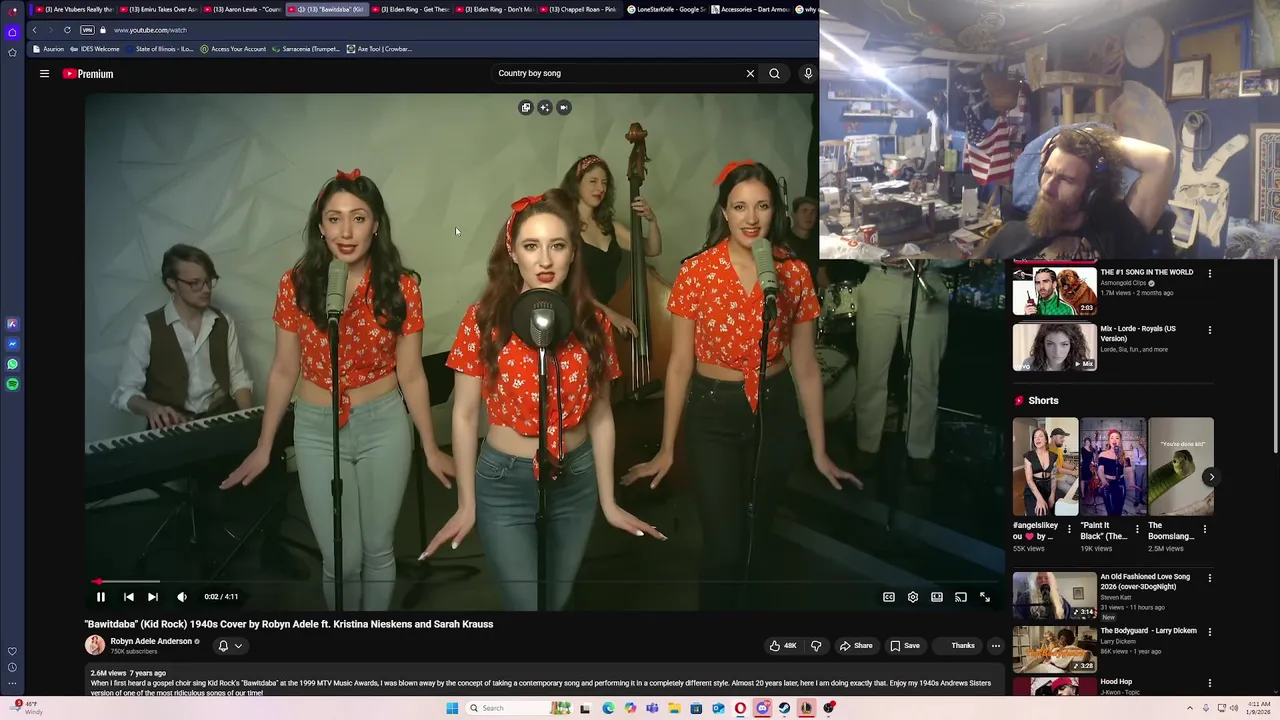The image size is (1280, 720).
Task: Switch to Elden Ring - Get These tab
Action: (411, 9)
